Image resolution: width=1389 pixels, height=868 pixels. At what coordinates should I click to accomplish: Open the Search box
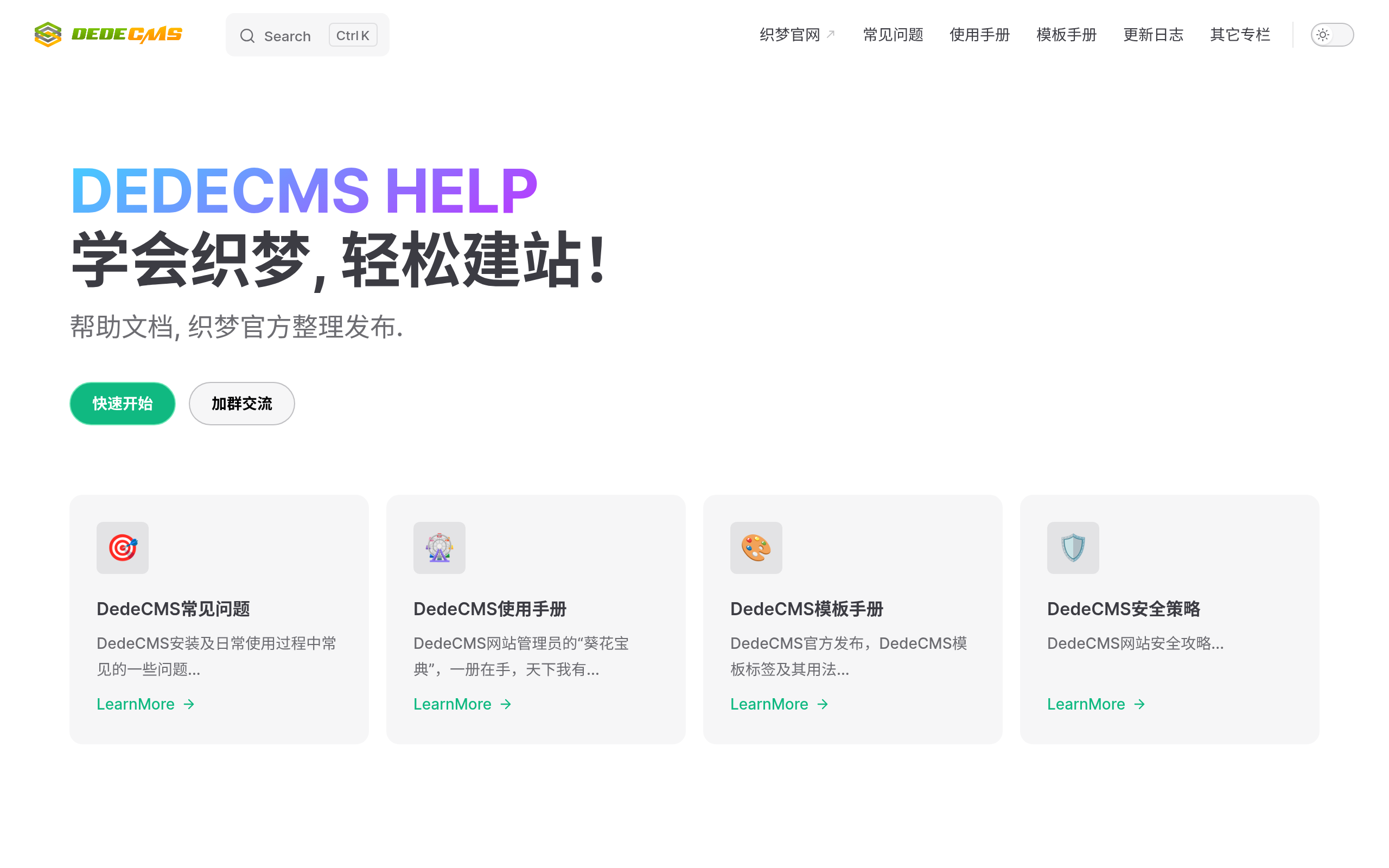click(307, 35)
